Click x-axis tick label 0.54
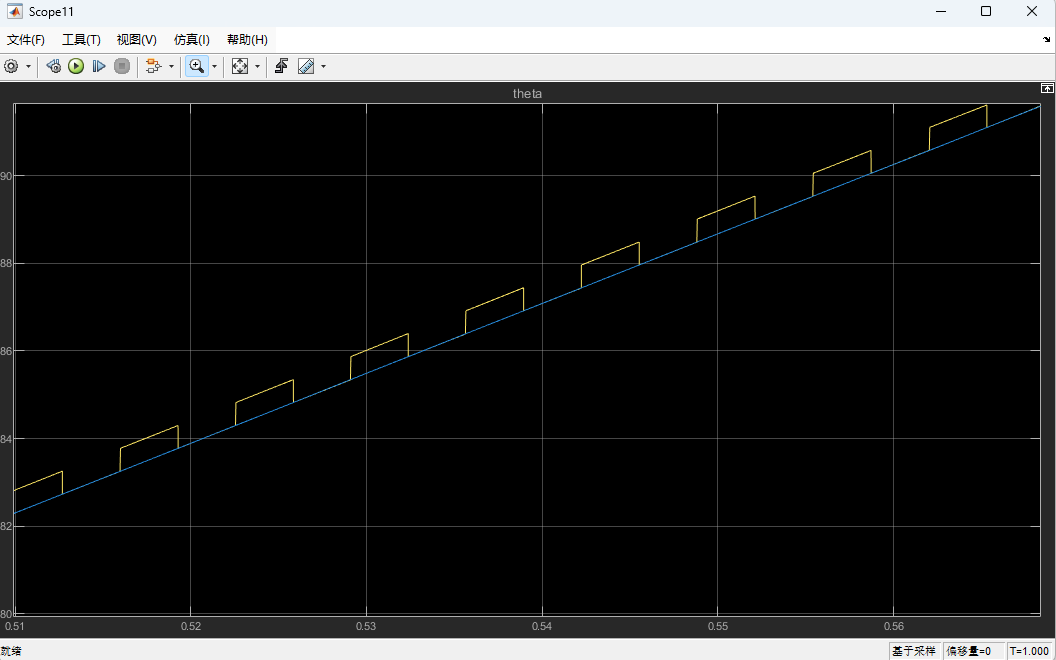 pos(542,627)
